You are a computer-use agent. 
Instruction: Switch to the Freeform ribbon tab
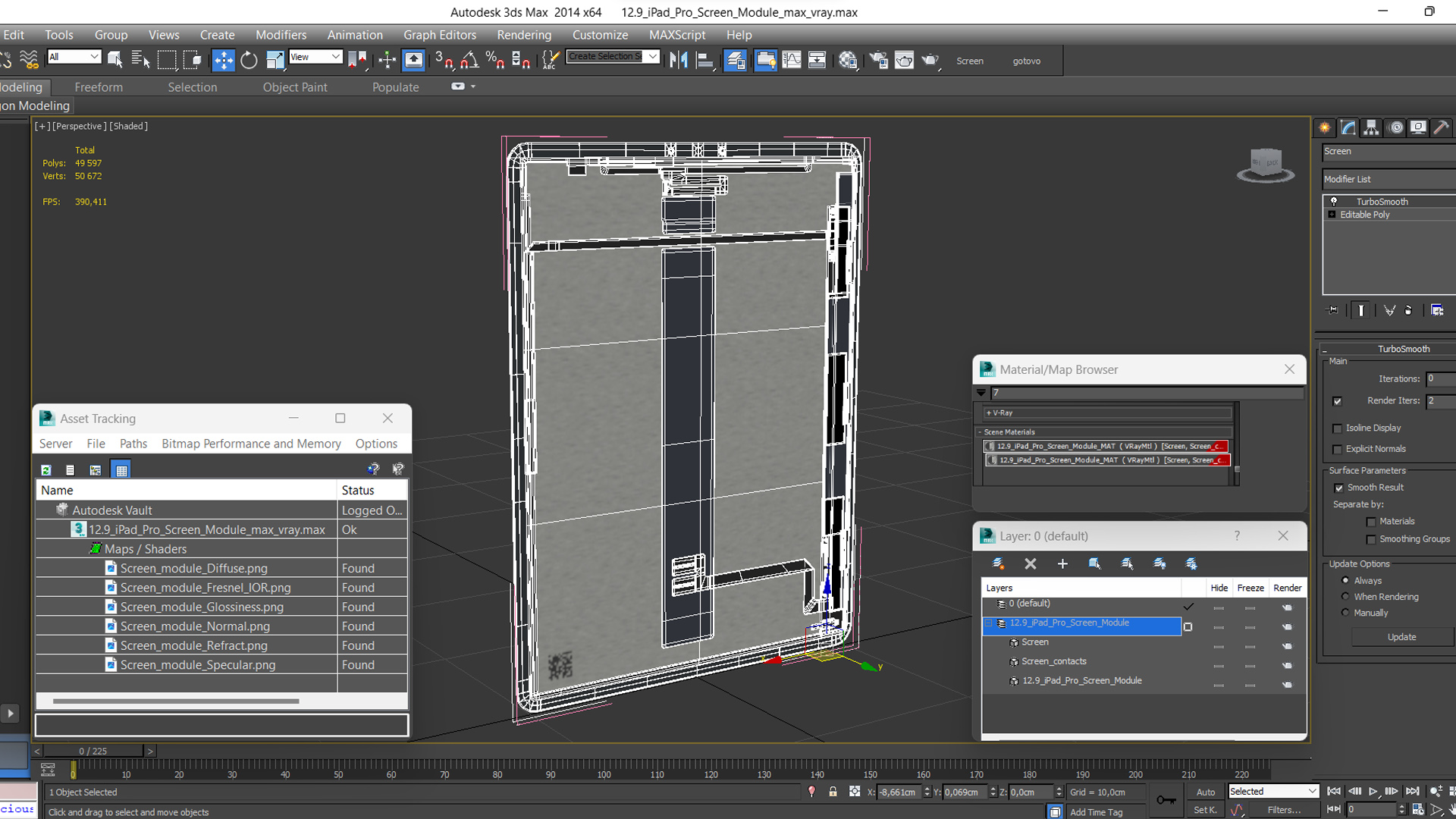pos(99,87)
